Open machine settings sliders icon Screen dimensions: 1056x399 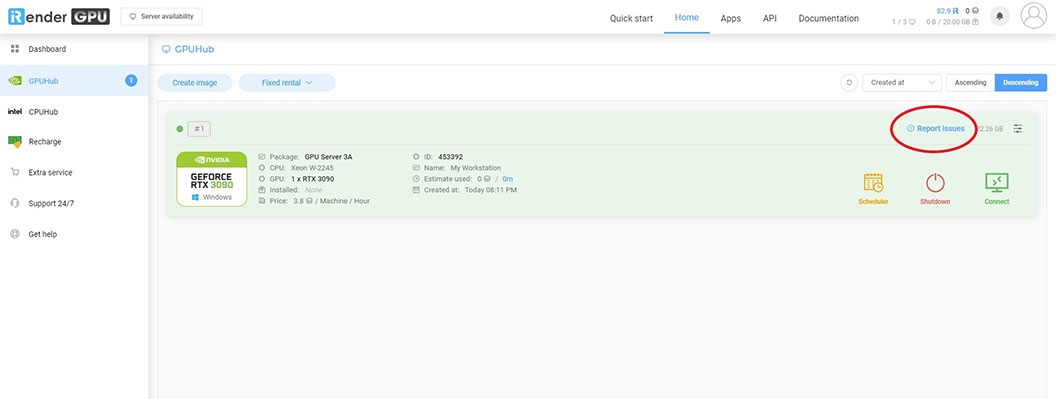(1018, 128)
